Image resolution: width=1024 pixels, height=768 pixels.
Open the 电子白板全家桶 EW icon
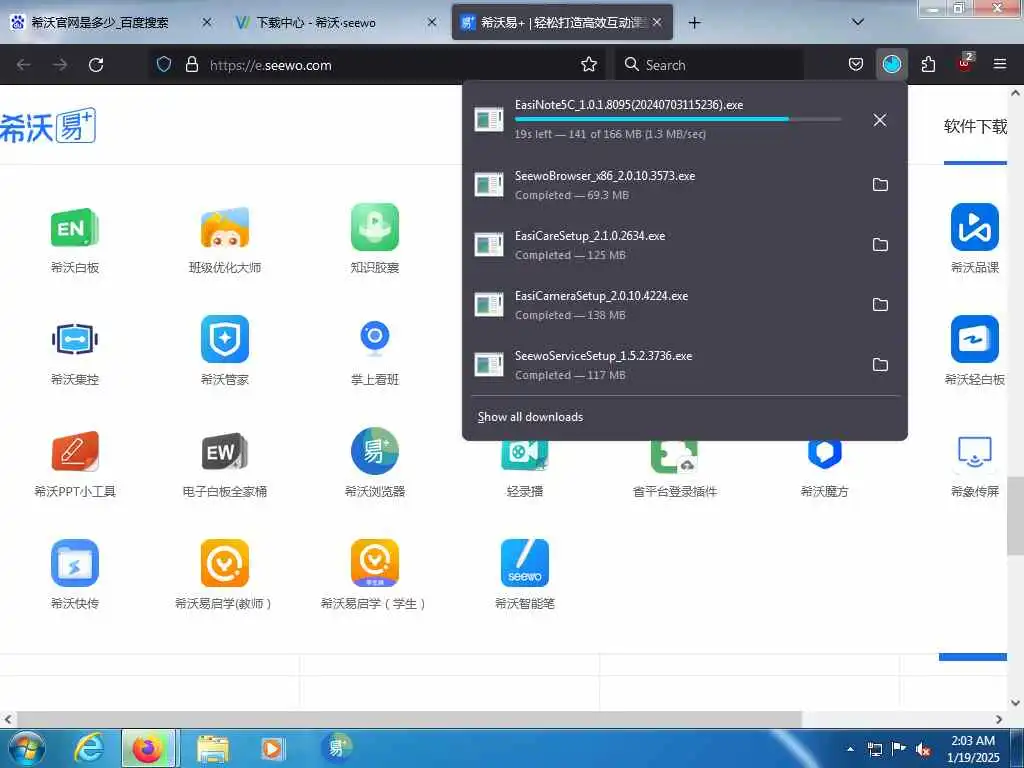[225, 451]
